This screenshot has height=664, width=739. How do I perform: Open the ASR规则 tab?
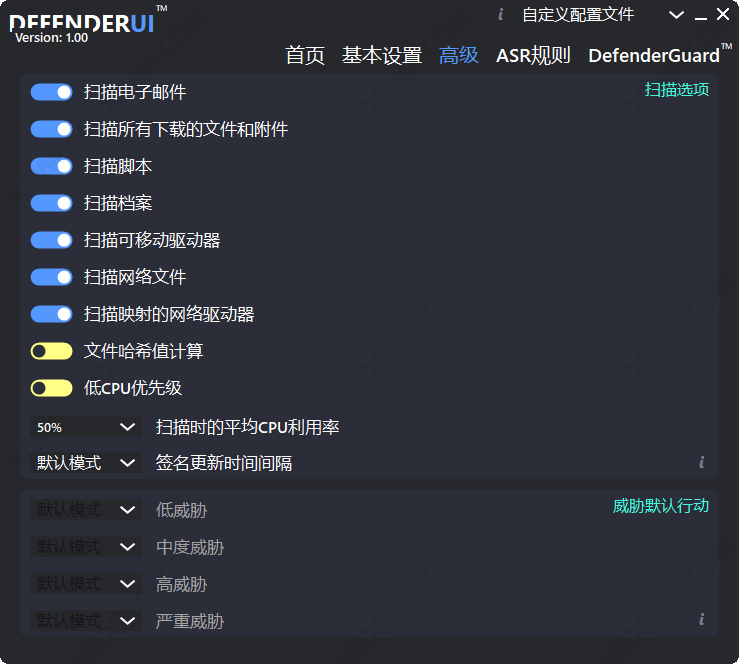click(x=533, y=56)
